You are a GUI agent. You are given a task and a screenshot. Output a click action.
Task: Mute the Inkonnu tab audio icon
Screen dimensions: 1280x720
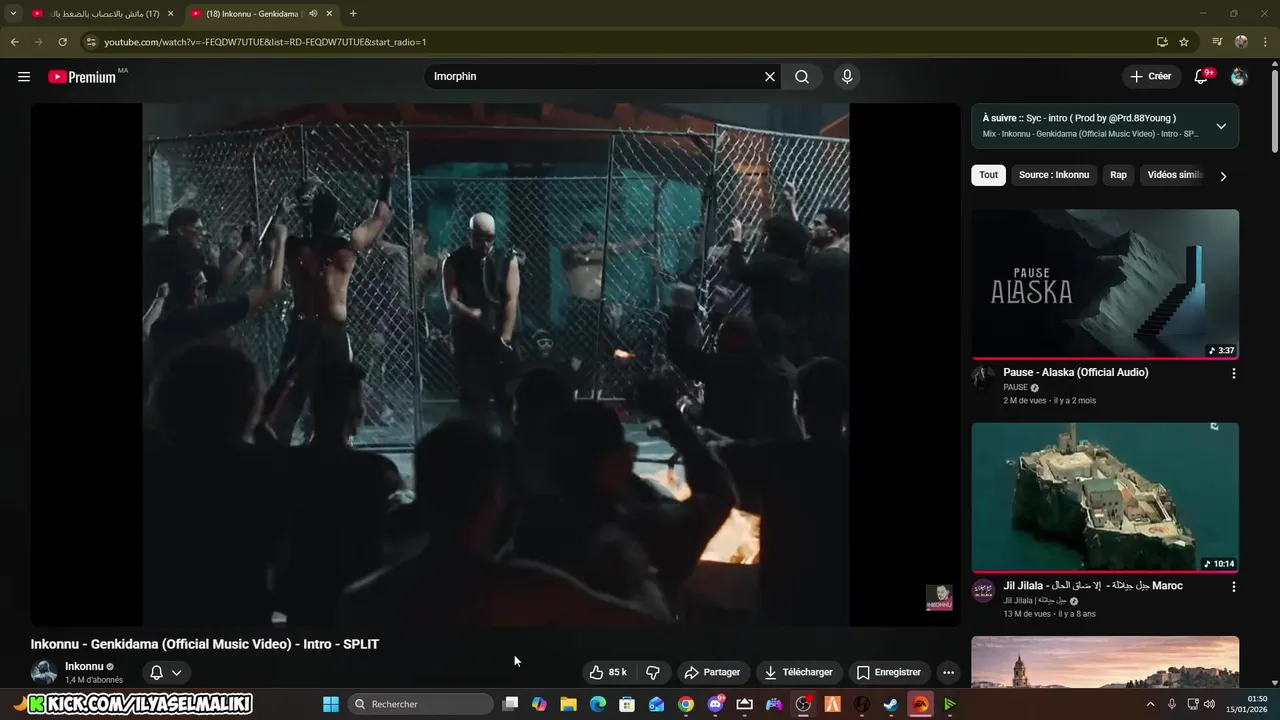click(313, 14)
